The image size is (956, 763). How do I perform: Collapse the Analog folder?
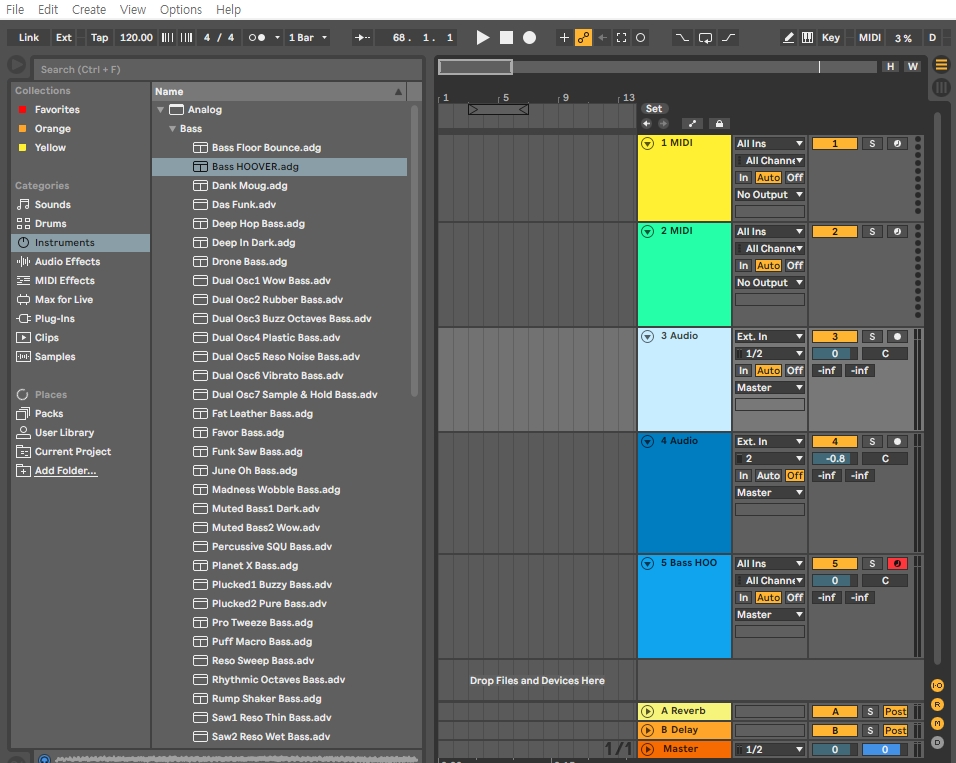click(160, 110)
